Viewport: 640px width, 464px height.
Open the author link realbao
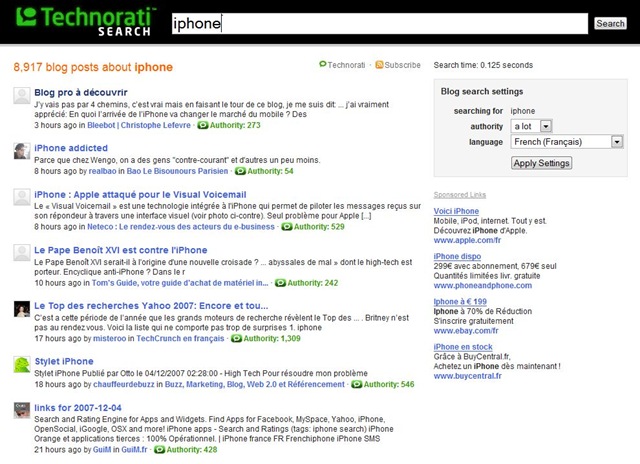pos(102,171)
